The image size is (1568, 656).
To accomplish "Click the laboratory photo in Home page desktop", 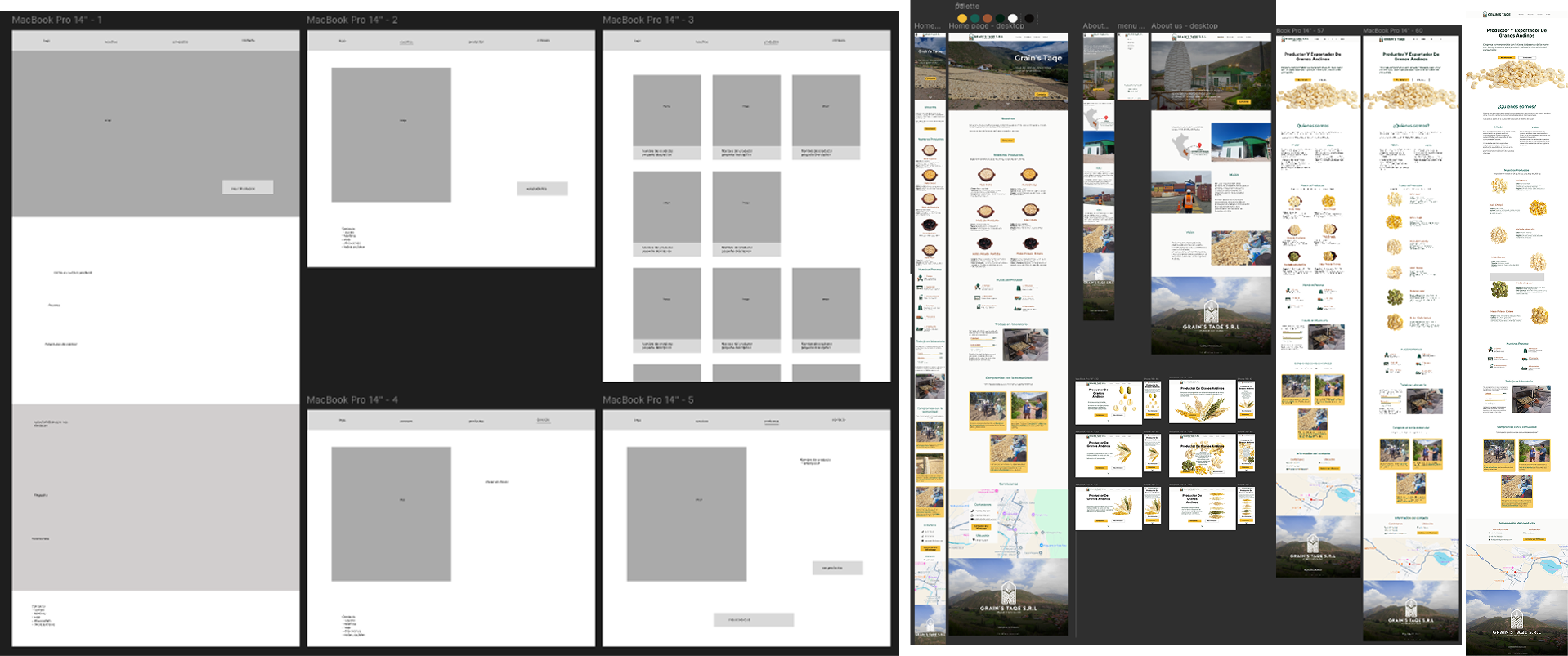I will tap(1025, 344).
